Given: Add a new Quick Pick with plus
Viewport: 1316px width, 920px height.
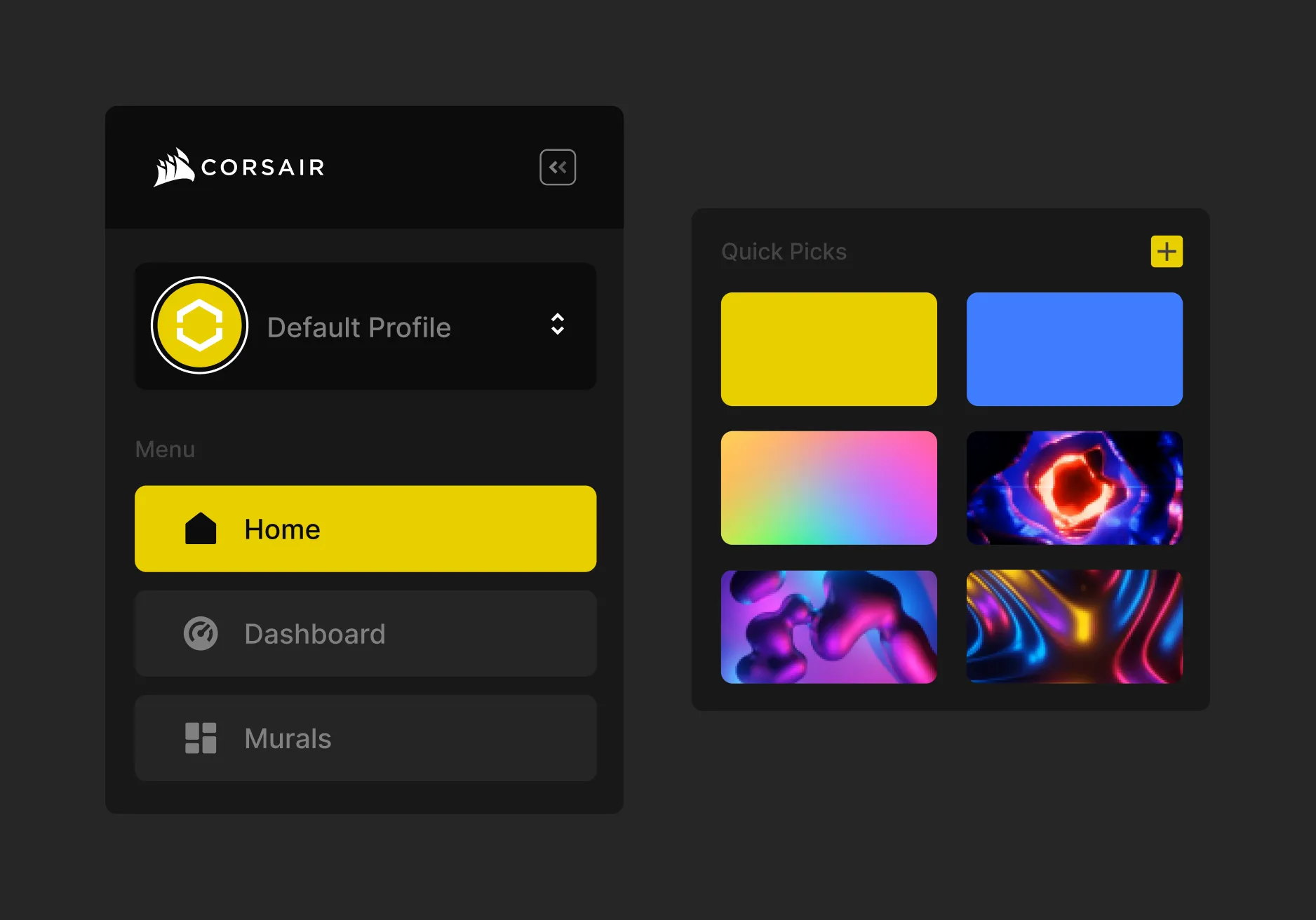Looking at the screenshot, I should click(x=1166, y=252).
